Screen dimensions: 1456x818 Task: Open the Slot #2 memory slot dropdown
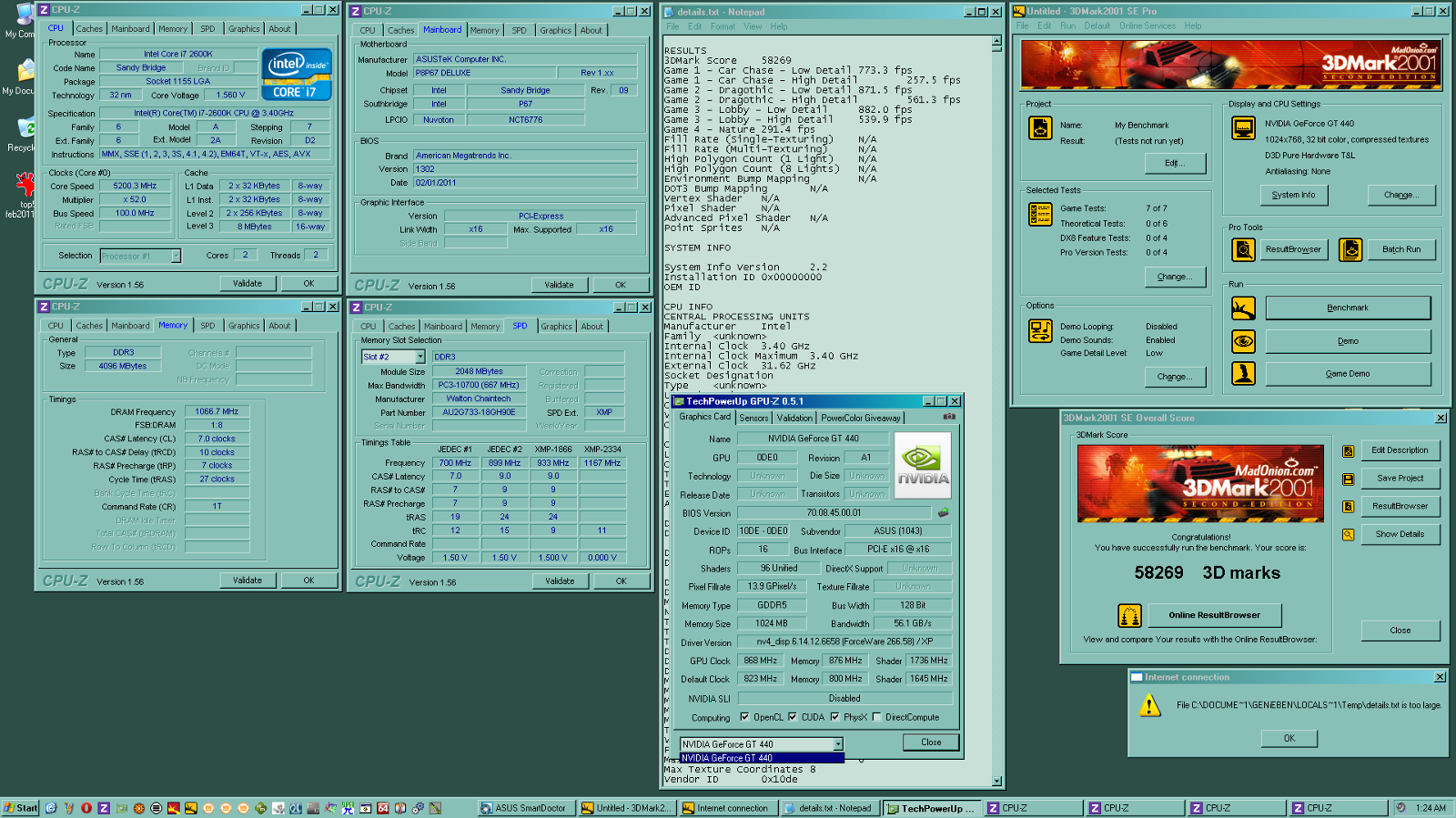[420, 357]
